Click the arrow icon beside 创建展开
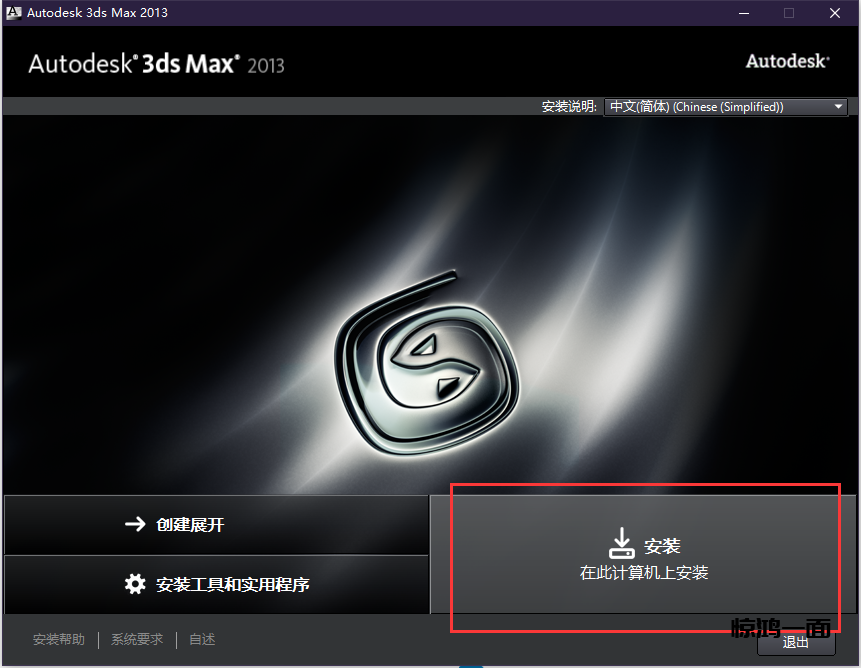This screenshot has height=668, width=861. [x=135, y=524]
